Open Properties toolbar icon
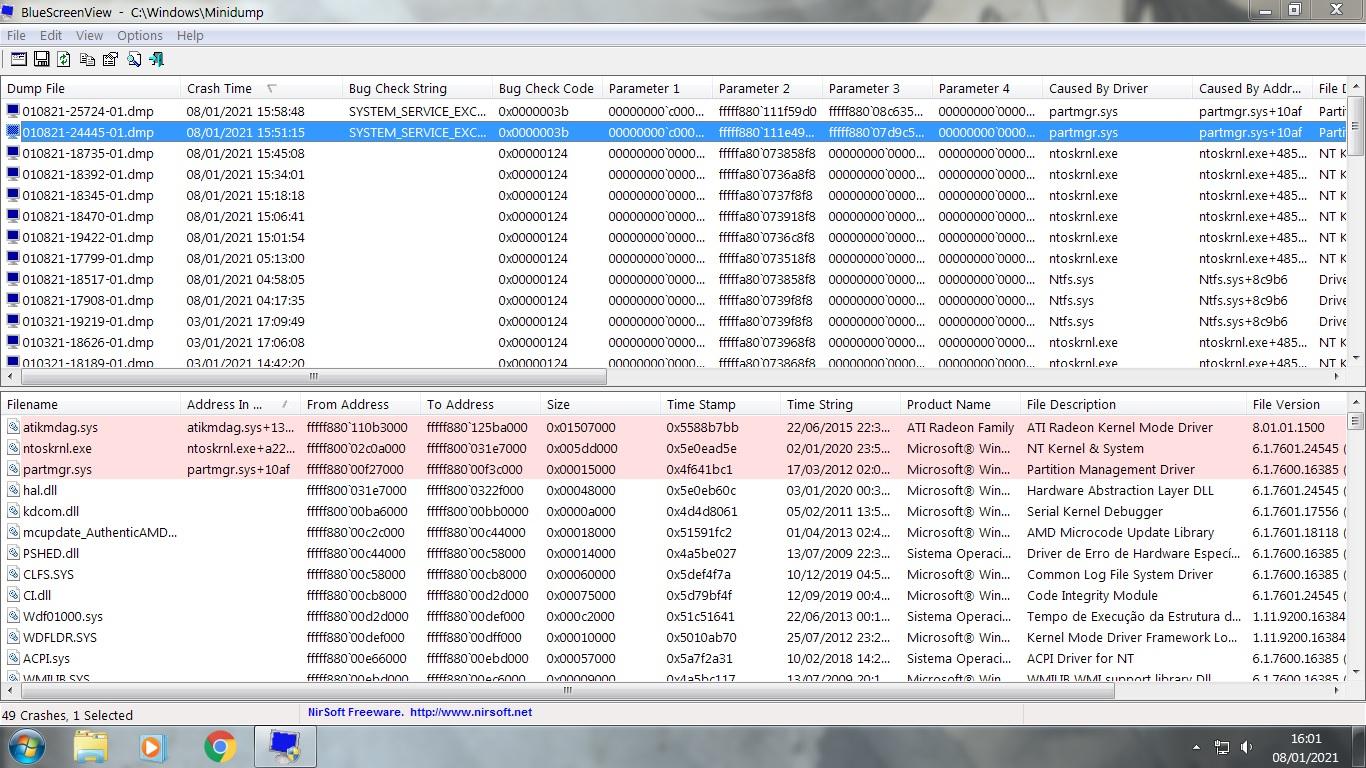The image size is (1366, 768). (110, 59)
